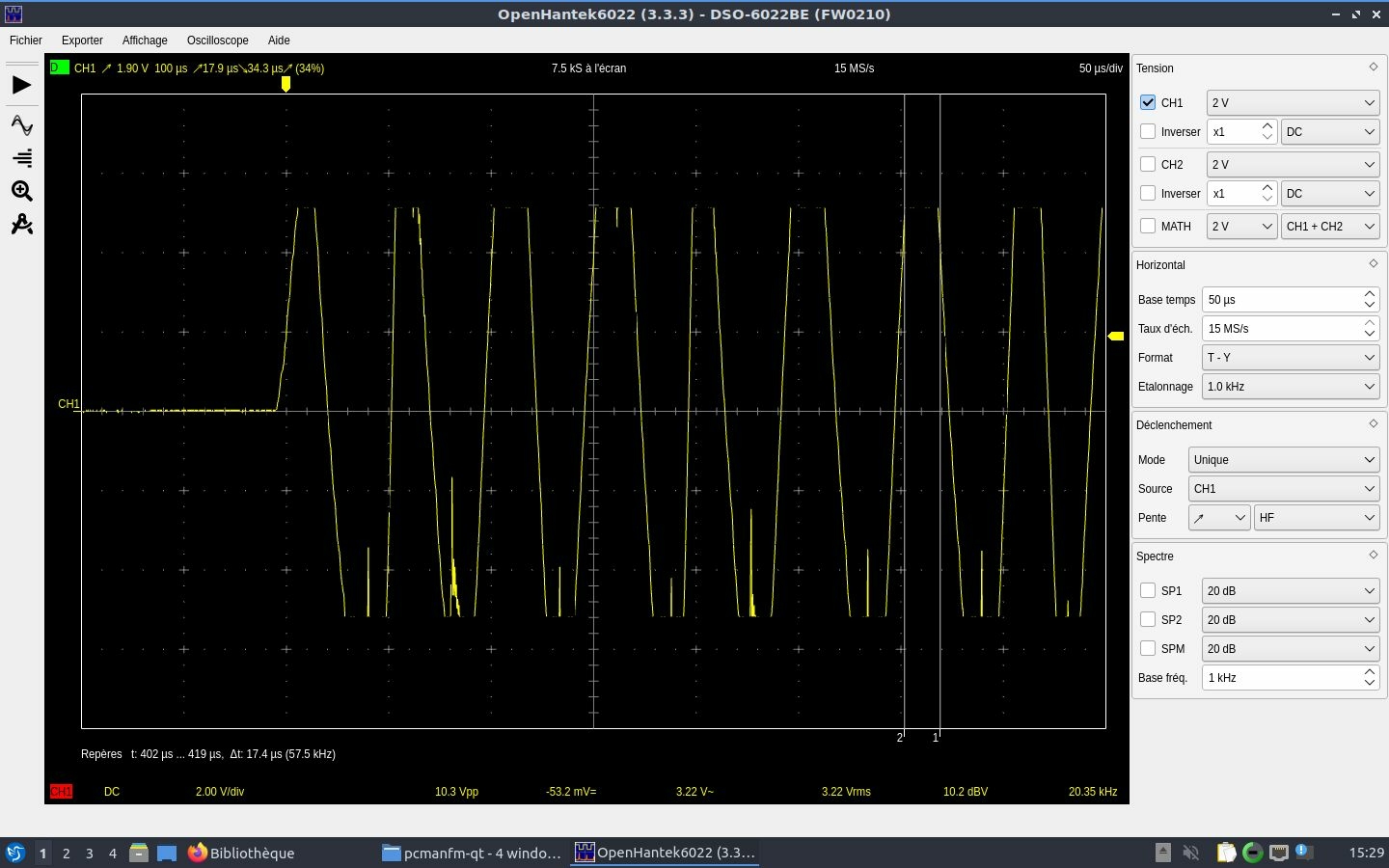Open the SP2 20 dB dropdown

click(1291, 619)
